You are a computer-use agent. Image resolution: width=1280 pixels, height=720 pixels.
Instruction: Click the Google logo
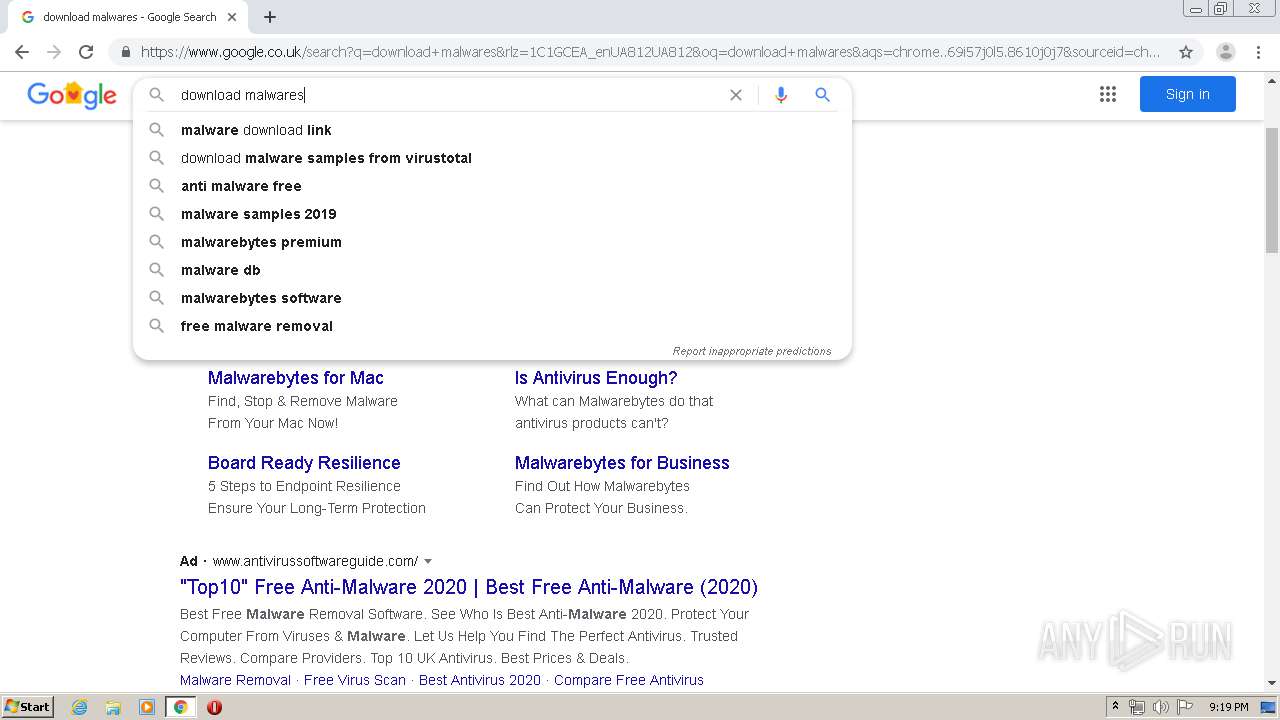[x=72, y=95]
